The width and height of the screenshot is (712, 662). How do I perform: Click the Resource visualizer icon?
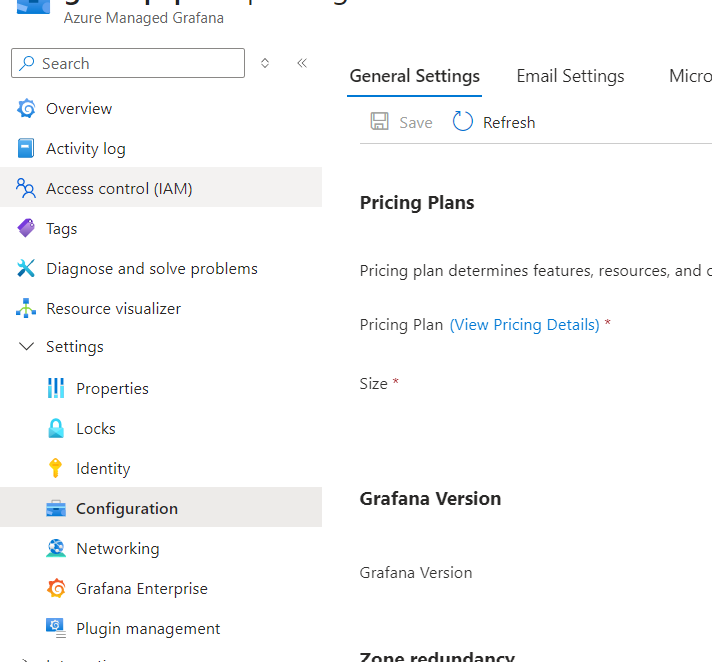point(26,309)
